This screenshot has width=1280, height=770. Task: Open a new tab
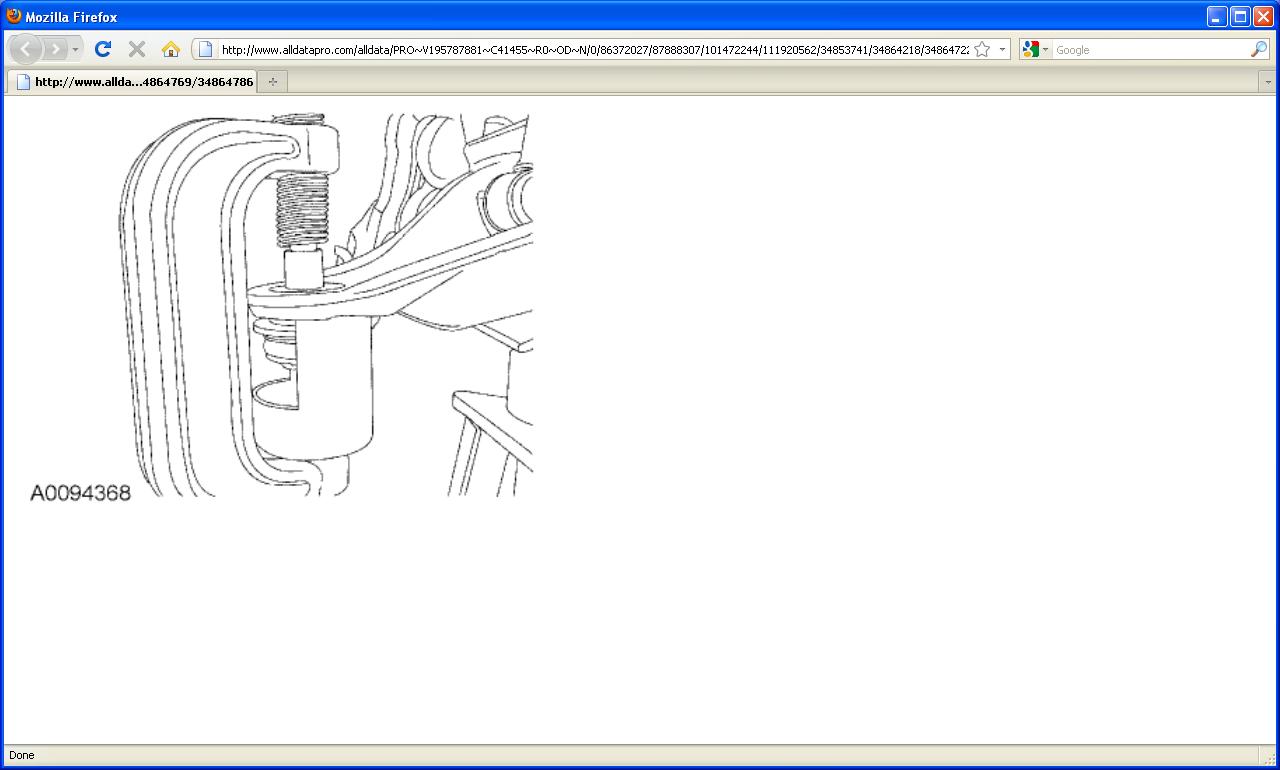pyautogui.click(x=273, y=82)
